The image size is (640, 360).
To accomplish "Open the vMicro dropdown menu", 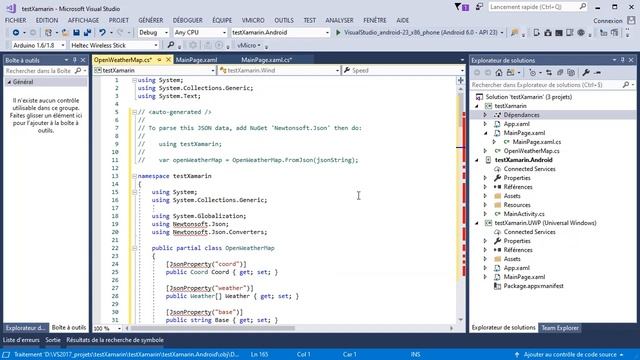I will point(249,45).
